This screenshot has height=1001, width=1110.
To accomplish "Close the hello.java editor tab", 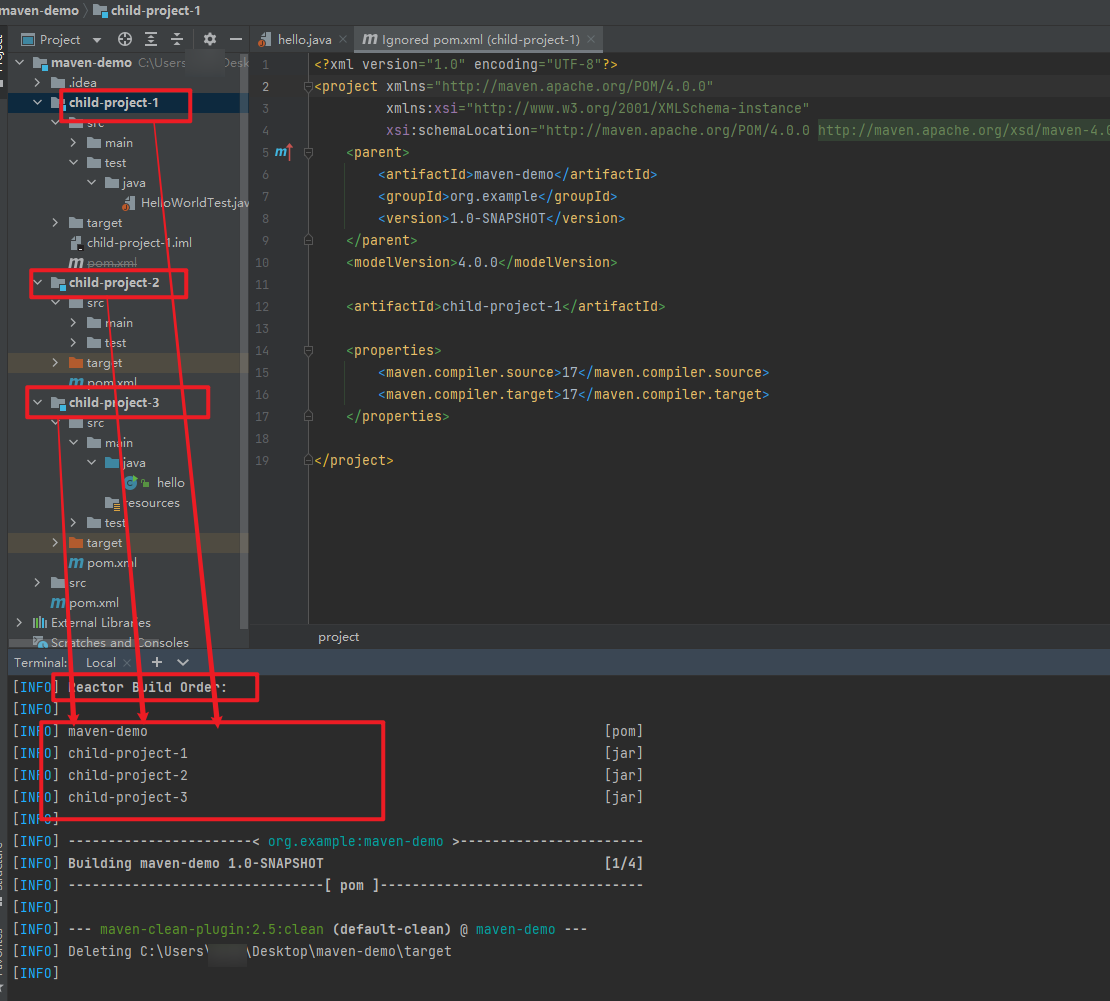I will (343, 40).
